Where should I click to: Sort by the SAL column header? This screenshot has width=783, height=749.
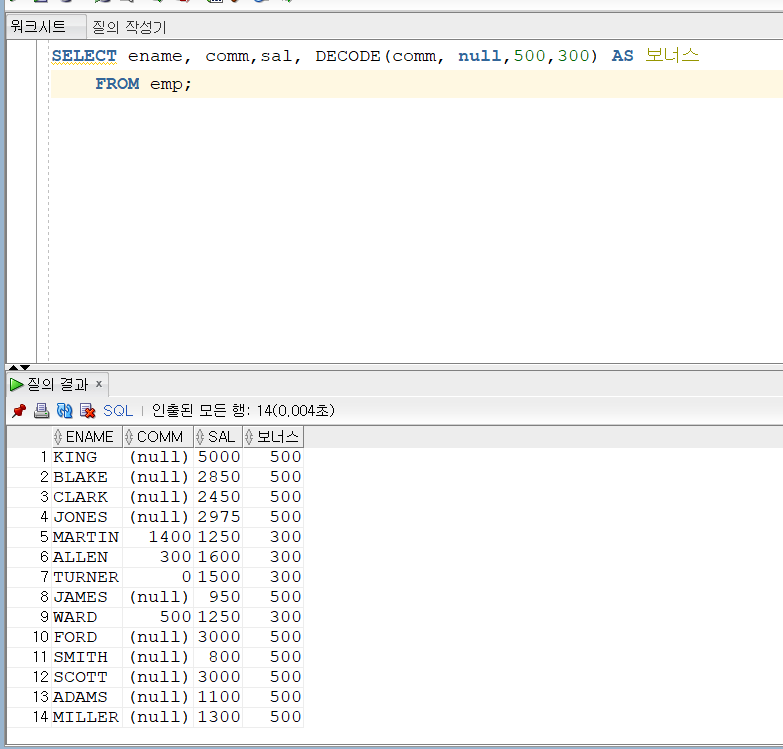point(218,437)
